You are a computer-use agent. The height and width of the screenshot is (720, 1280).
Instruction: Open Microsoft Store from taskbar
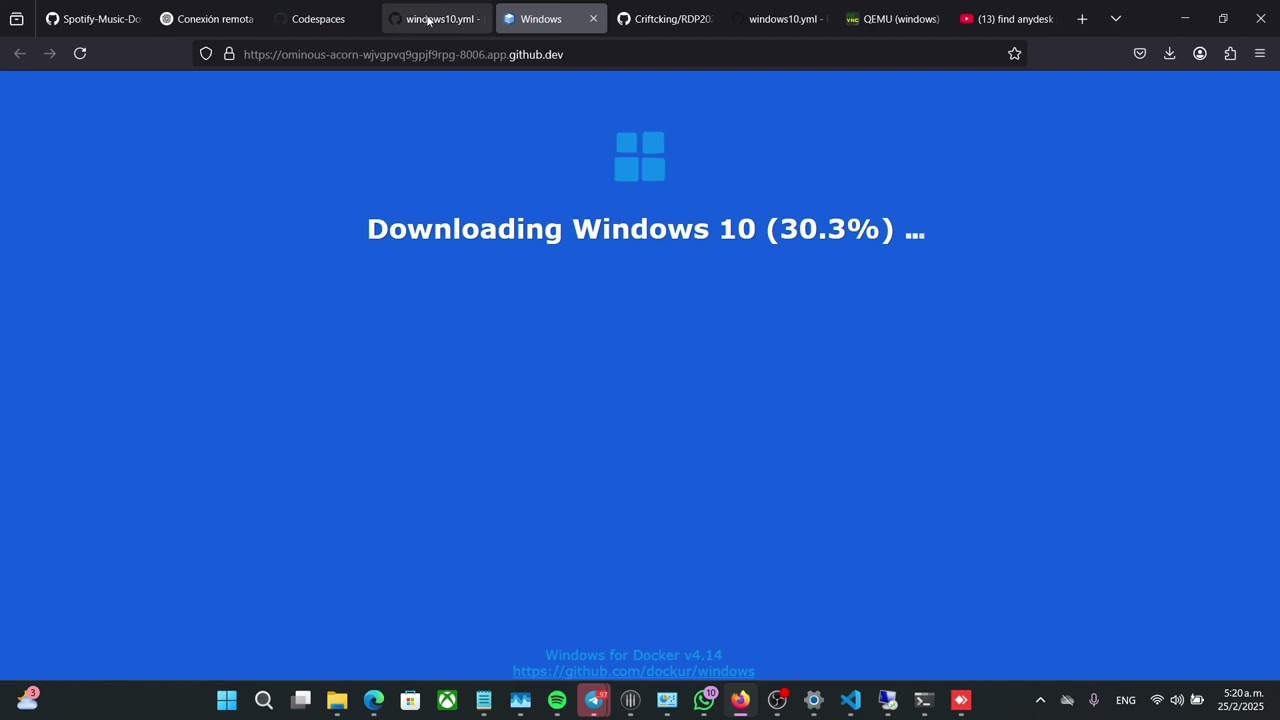point(410,700)
